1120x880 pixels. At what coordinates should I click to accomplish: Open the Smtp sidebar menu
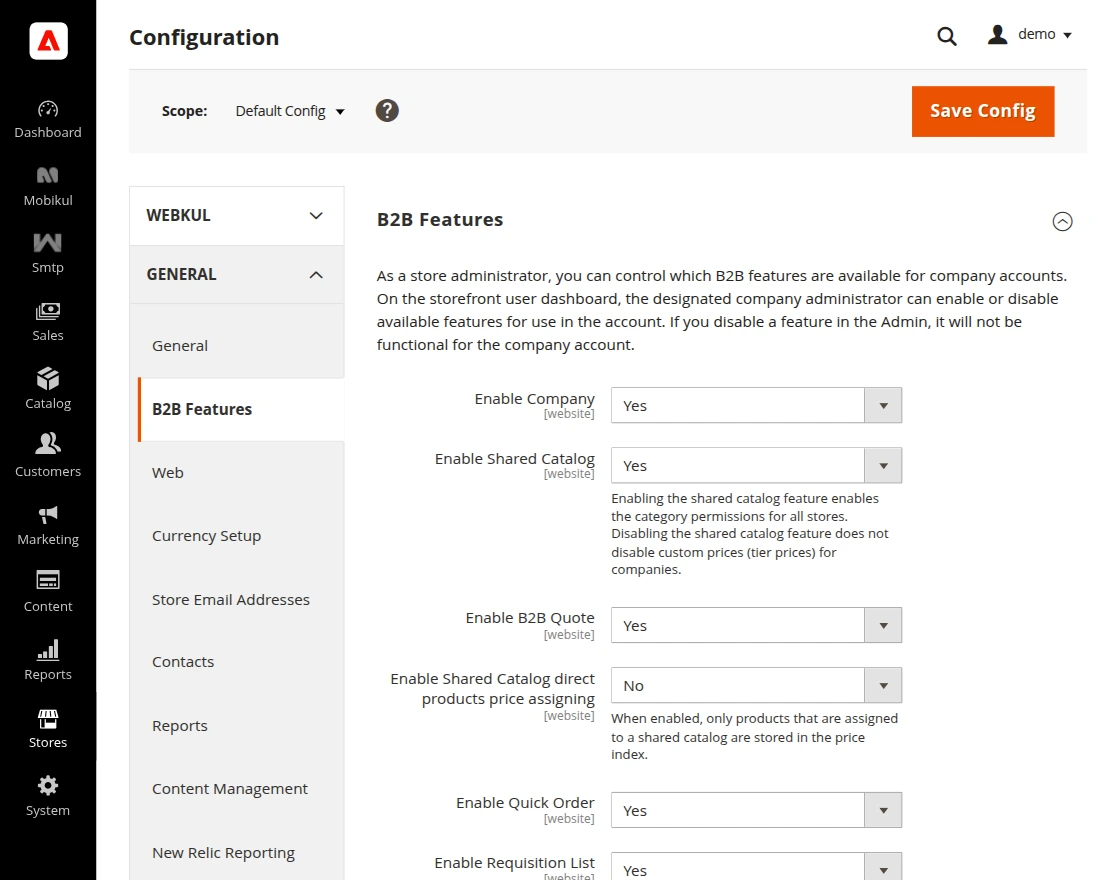click(48, 254)
